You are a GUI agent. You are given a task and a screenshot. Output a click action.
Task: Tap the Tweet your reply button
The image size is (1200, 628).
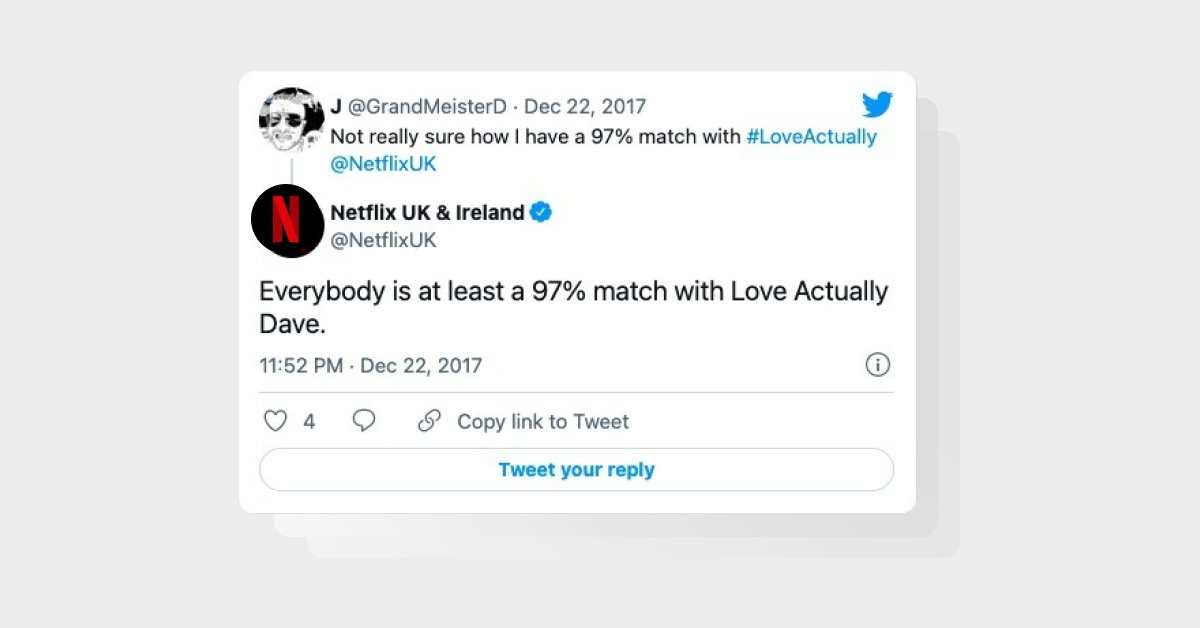coord(576,469)
